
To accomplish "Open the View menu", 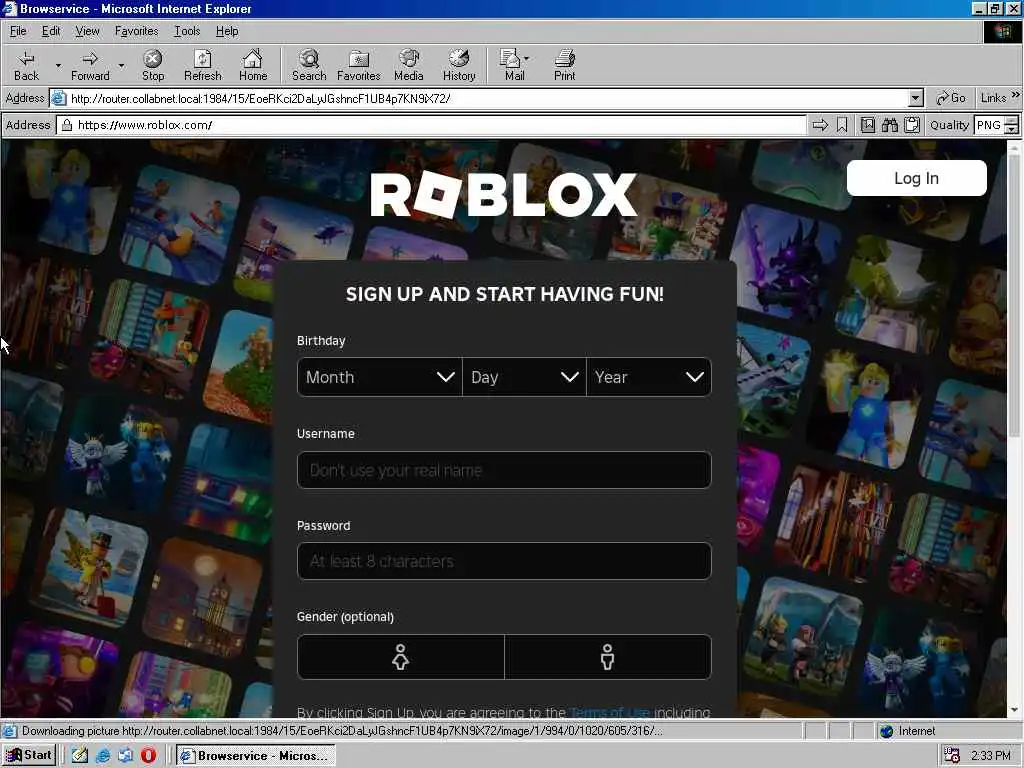I will pos(88,31).
